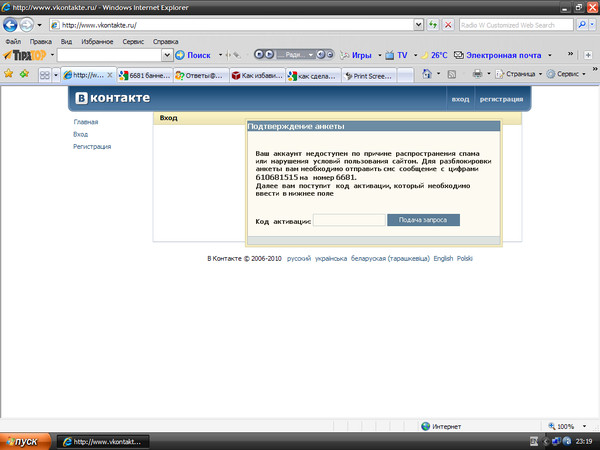600x450 pixels.
Task: Open the Страница command bar menu
Action: 518,73
